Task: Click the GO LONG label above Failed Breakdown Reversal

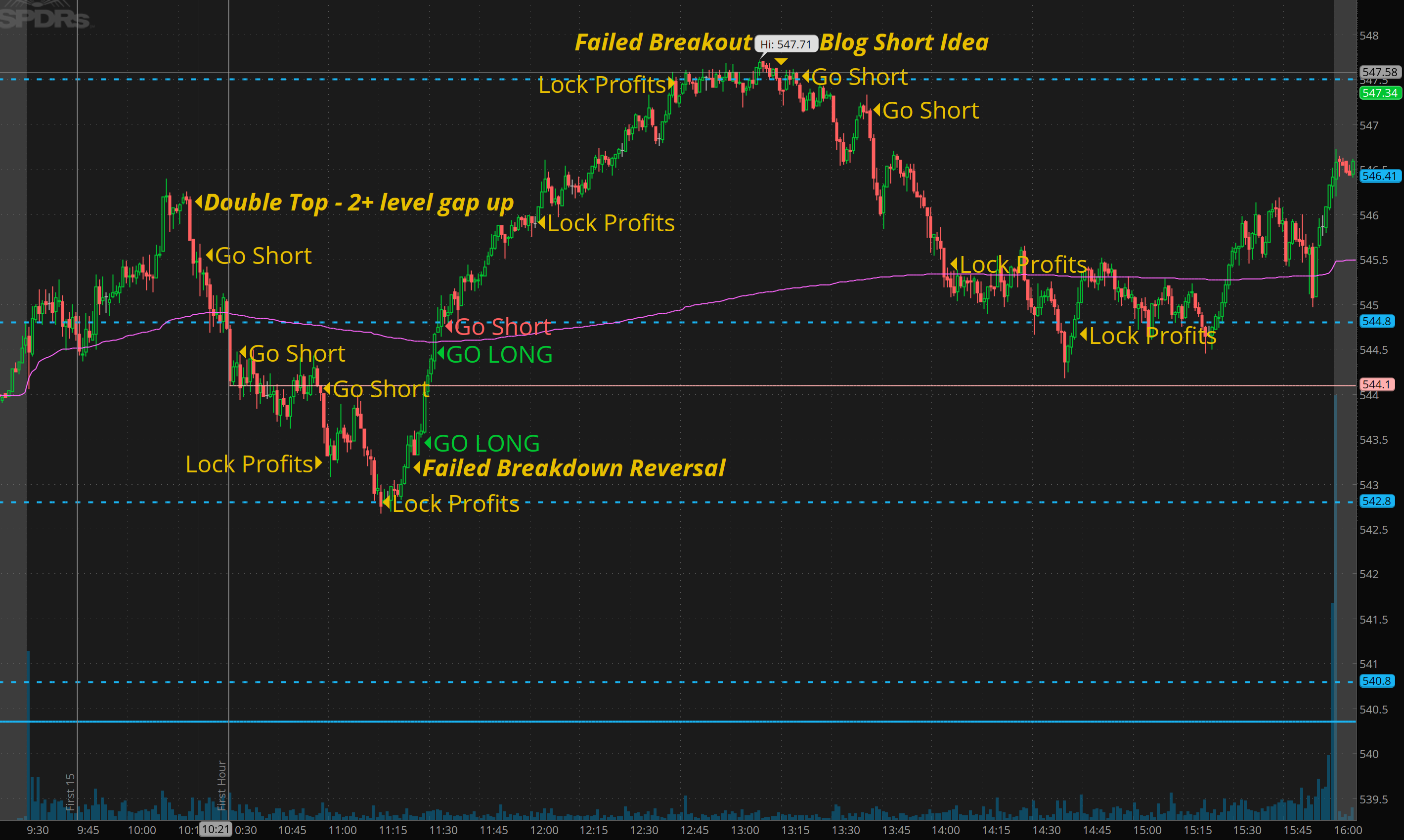Action: tap(486, 443)
